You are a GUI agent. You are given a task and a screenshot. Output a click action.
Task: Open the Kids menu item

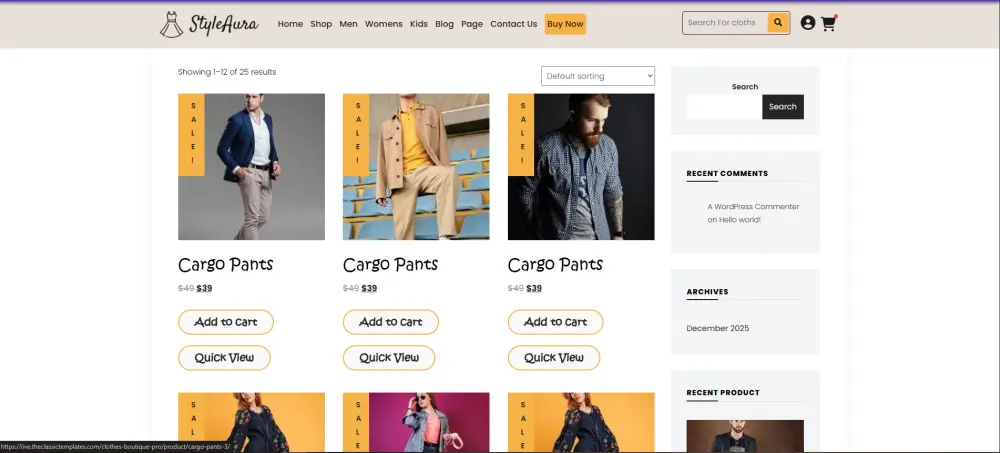pyautogui.click(x=419, y=24)
